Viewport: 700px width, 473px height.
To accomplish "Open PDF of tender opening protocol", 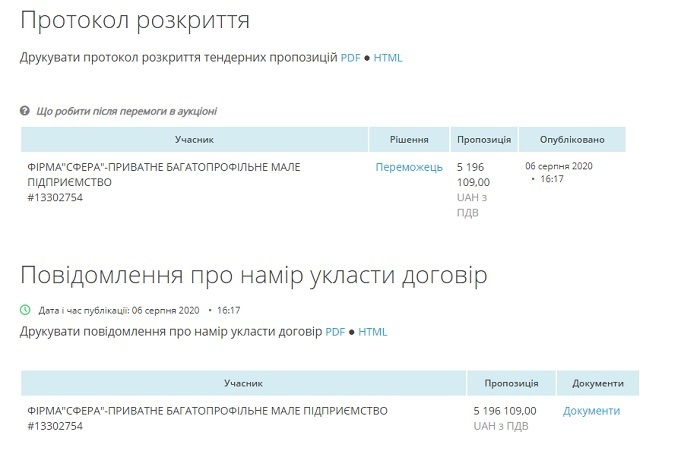I will [350, 58].
